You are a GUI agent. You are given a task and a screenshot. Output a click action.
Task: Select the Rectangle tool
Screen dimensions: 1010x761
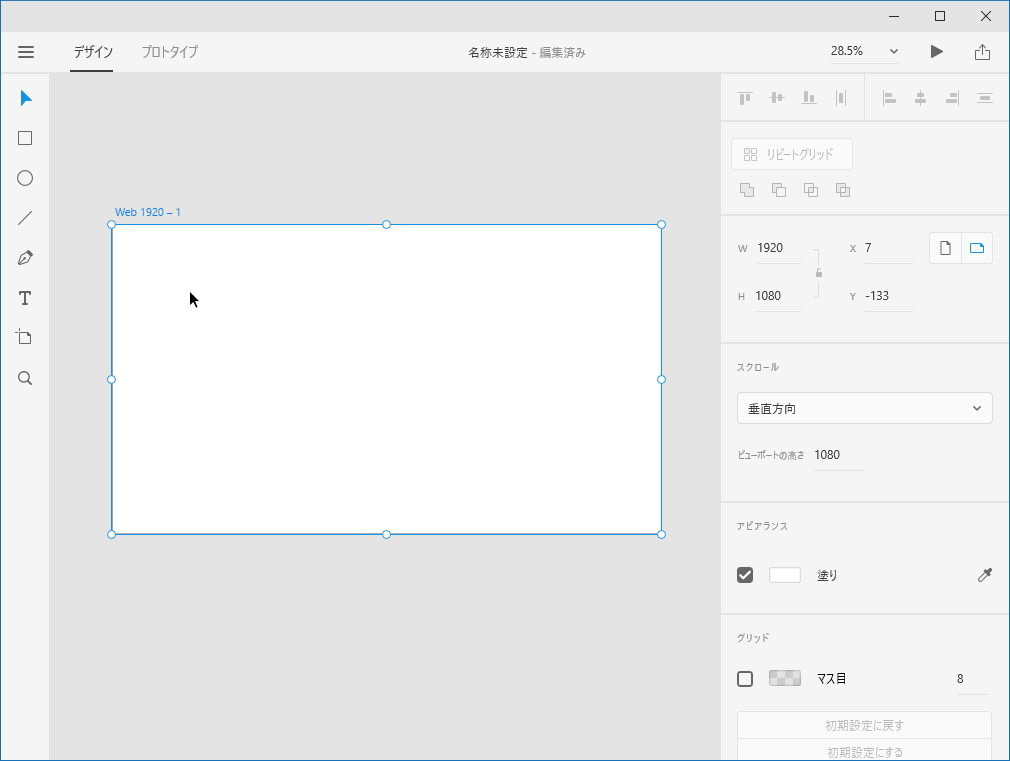[x=24, y=138]
